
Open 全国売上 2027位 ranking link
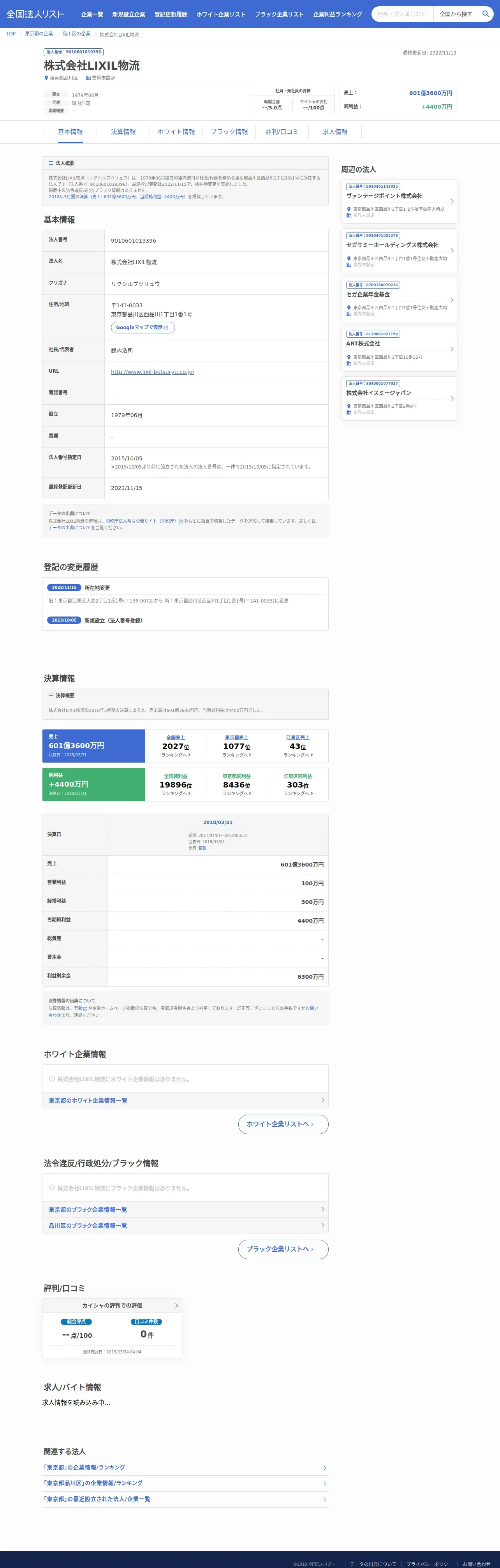click(176, 746)
